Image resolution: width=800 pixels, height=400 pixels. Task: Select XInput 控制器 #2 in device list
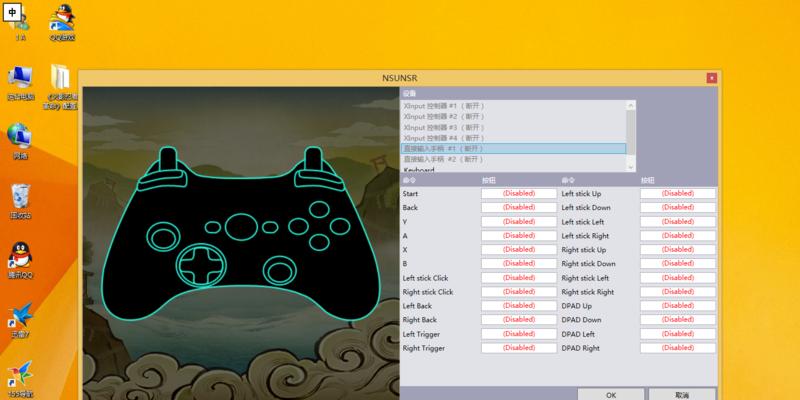513,116
